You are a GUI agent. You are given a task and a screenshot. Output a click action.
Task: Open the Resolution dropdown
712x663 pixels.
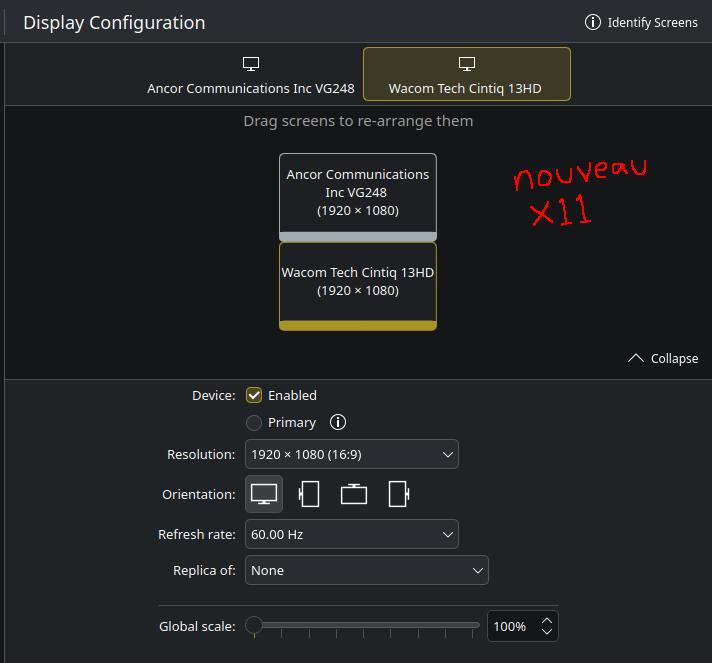coord(351,454)
